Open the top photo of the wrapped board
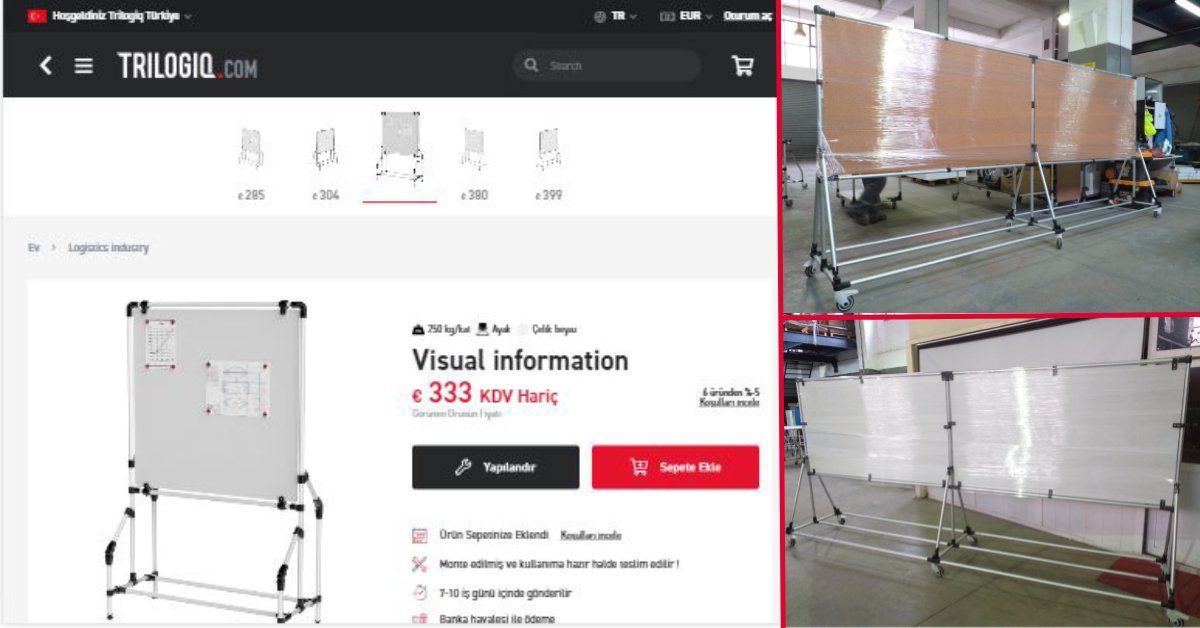Viewport: 1200px width, 628px height. click(x=991, y=156)
